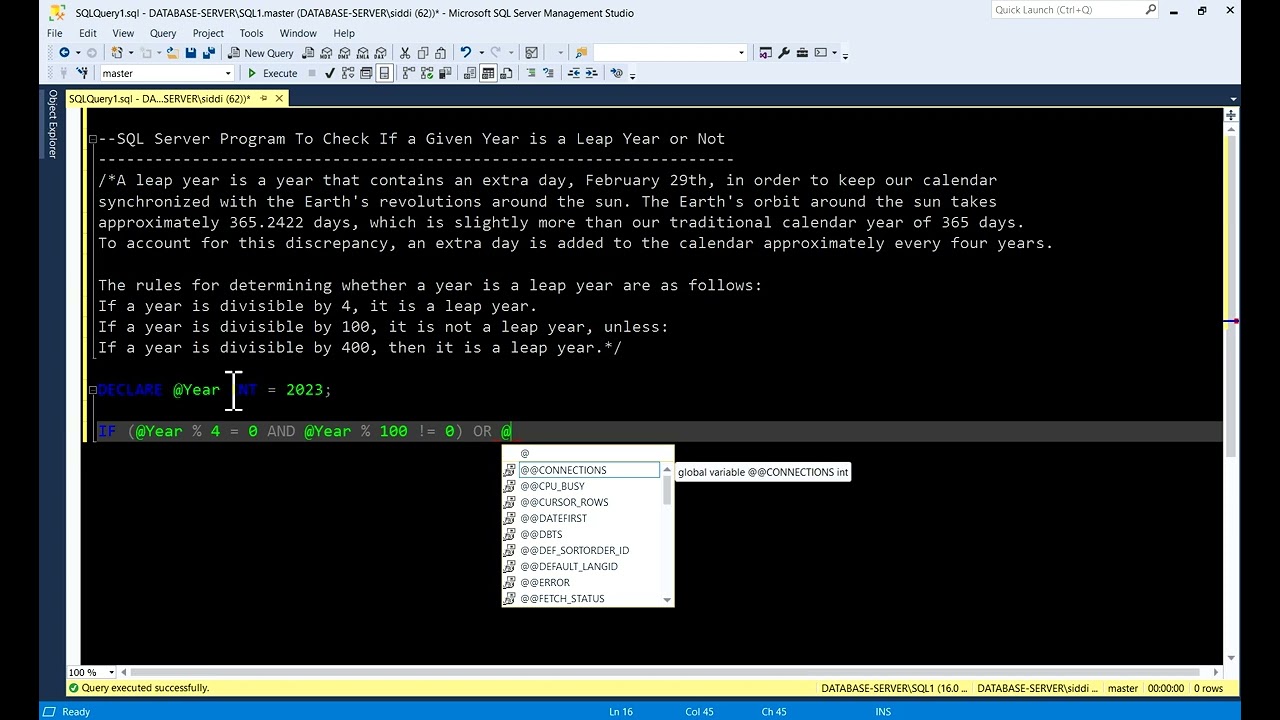Click the Paste icon
The height and width of the screenshot is (720, 1280).
pos(441,52)
